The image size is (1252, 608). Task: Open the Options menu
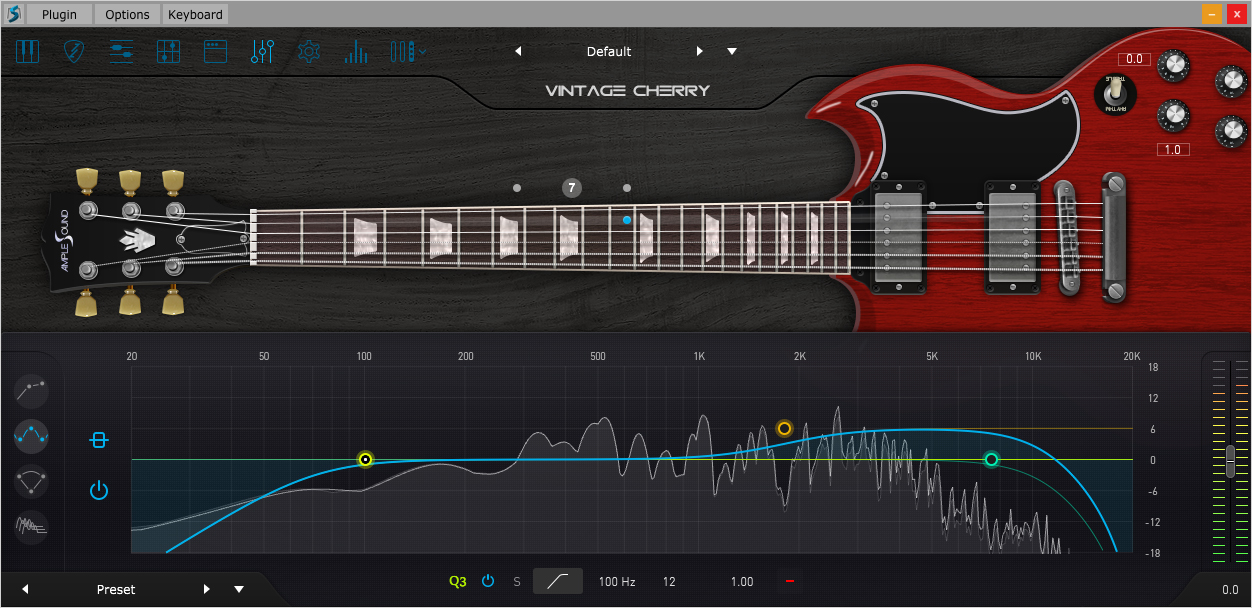coord(127,14)
